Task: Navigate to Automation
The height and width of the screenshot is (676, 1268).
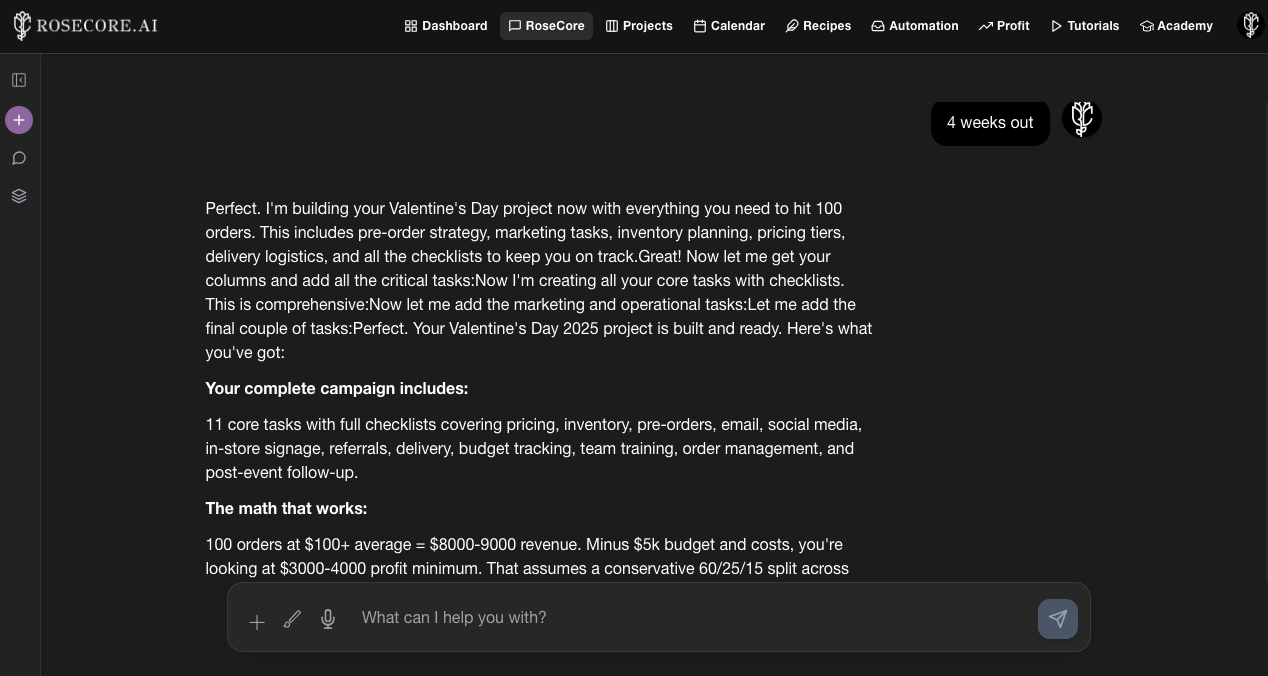Action: [x=915, y=26]
